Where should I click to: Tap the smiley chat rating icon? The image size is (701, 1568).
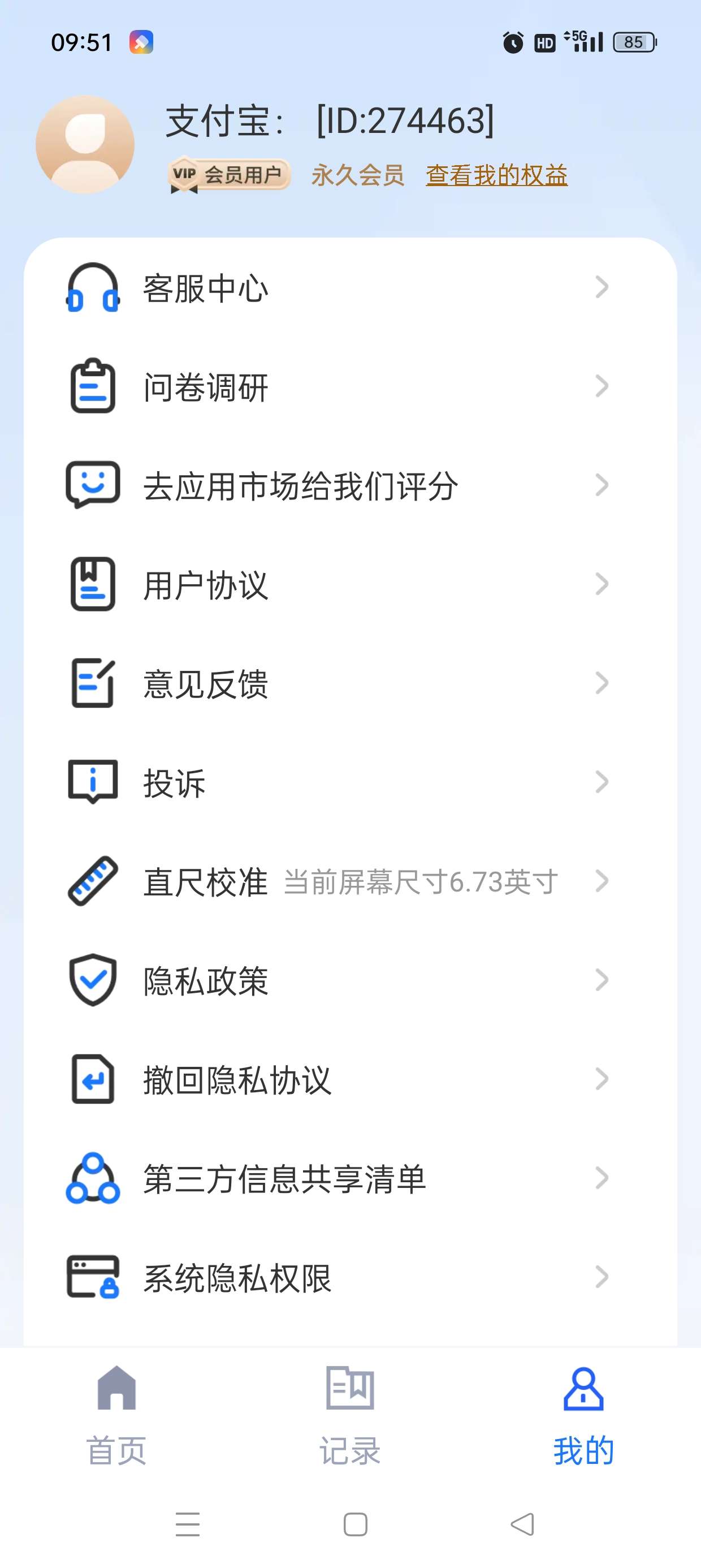tap(93, 485)
